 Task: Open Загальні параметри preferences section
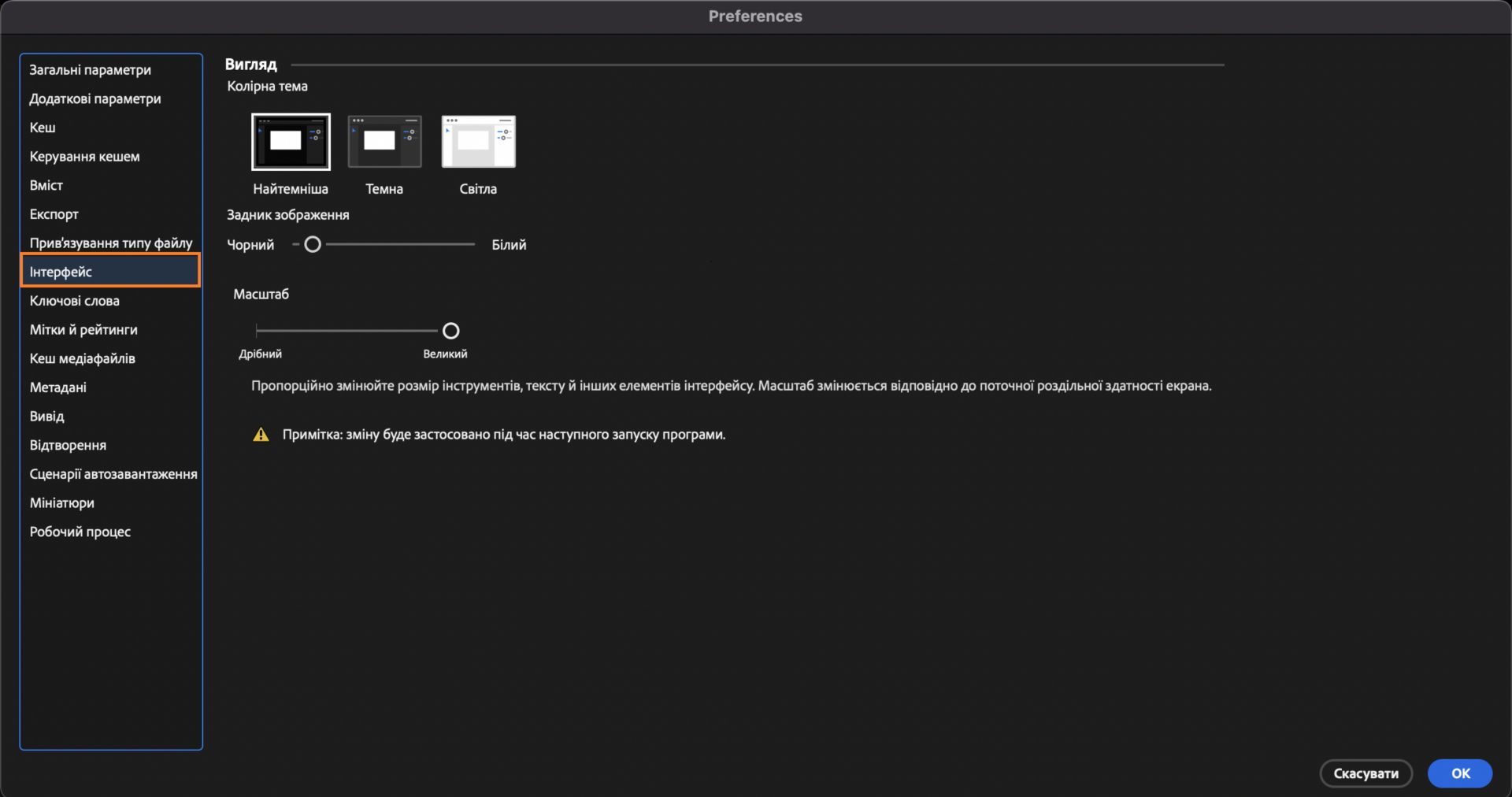(111, 70)
